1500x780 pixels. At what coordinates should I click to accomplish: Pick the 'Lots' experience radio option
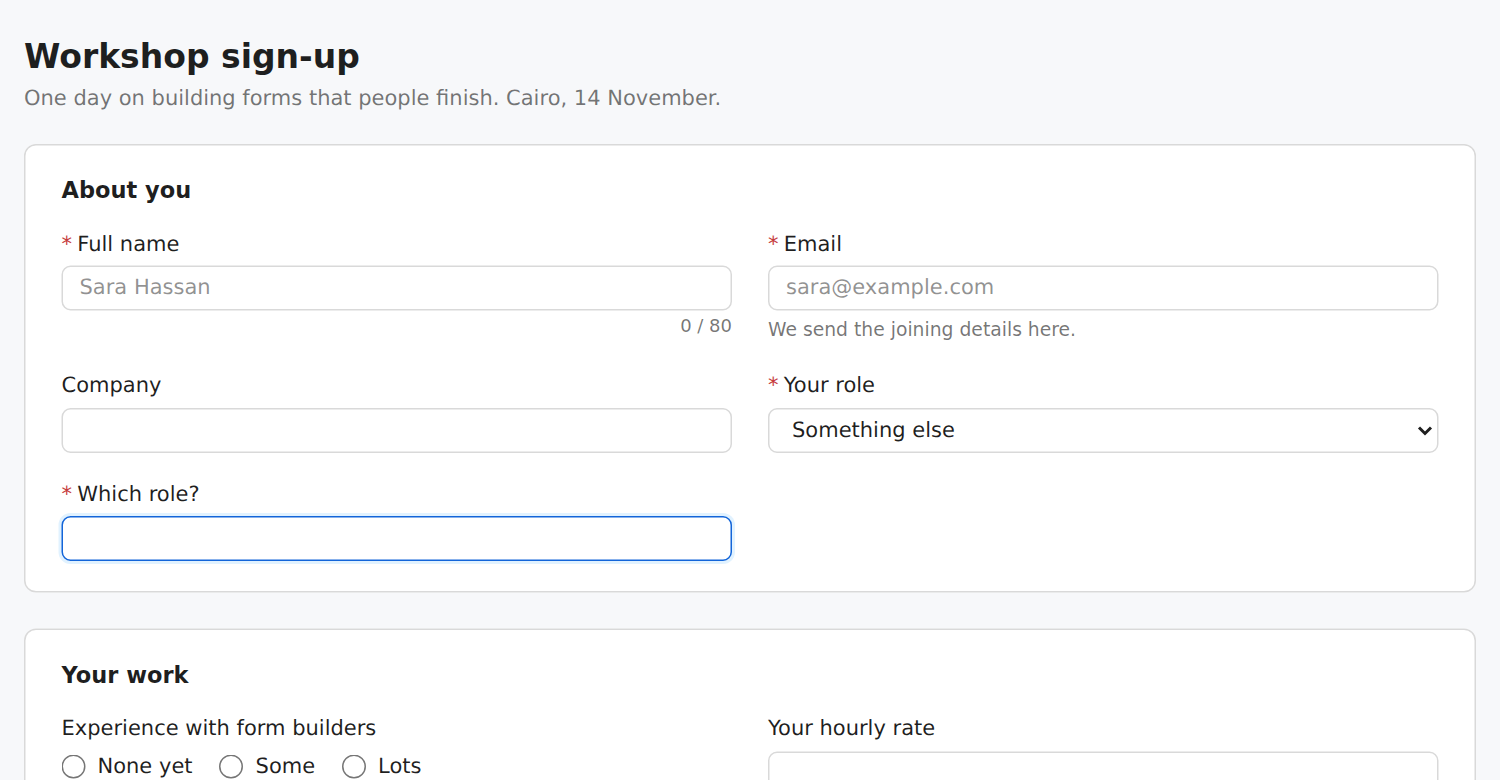[354, 766]
